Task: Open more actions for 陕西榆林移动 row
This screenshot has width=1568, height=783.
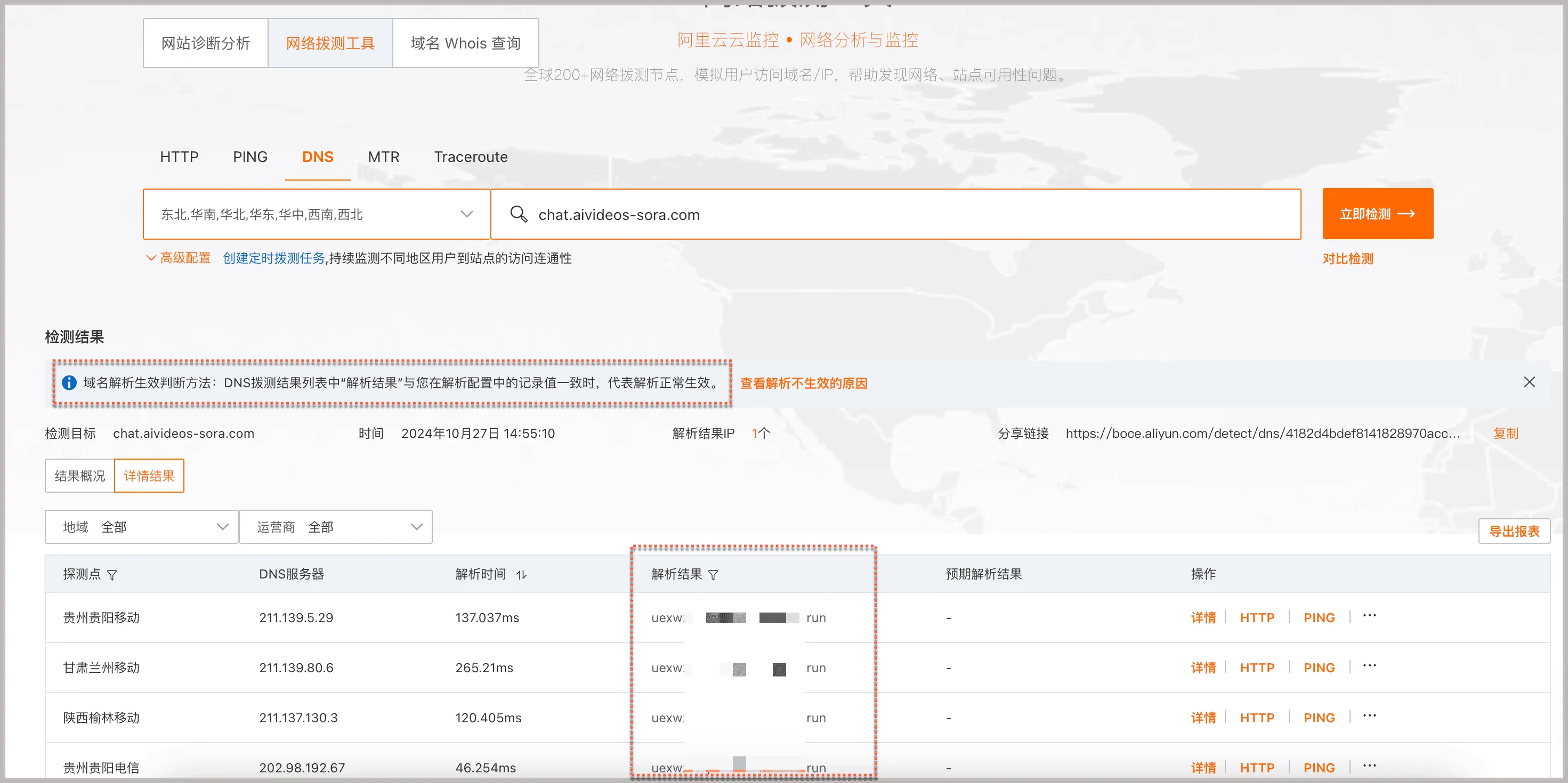Action: [1370, 716]
